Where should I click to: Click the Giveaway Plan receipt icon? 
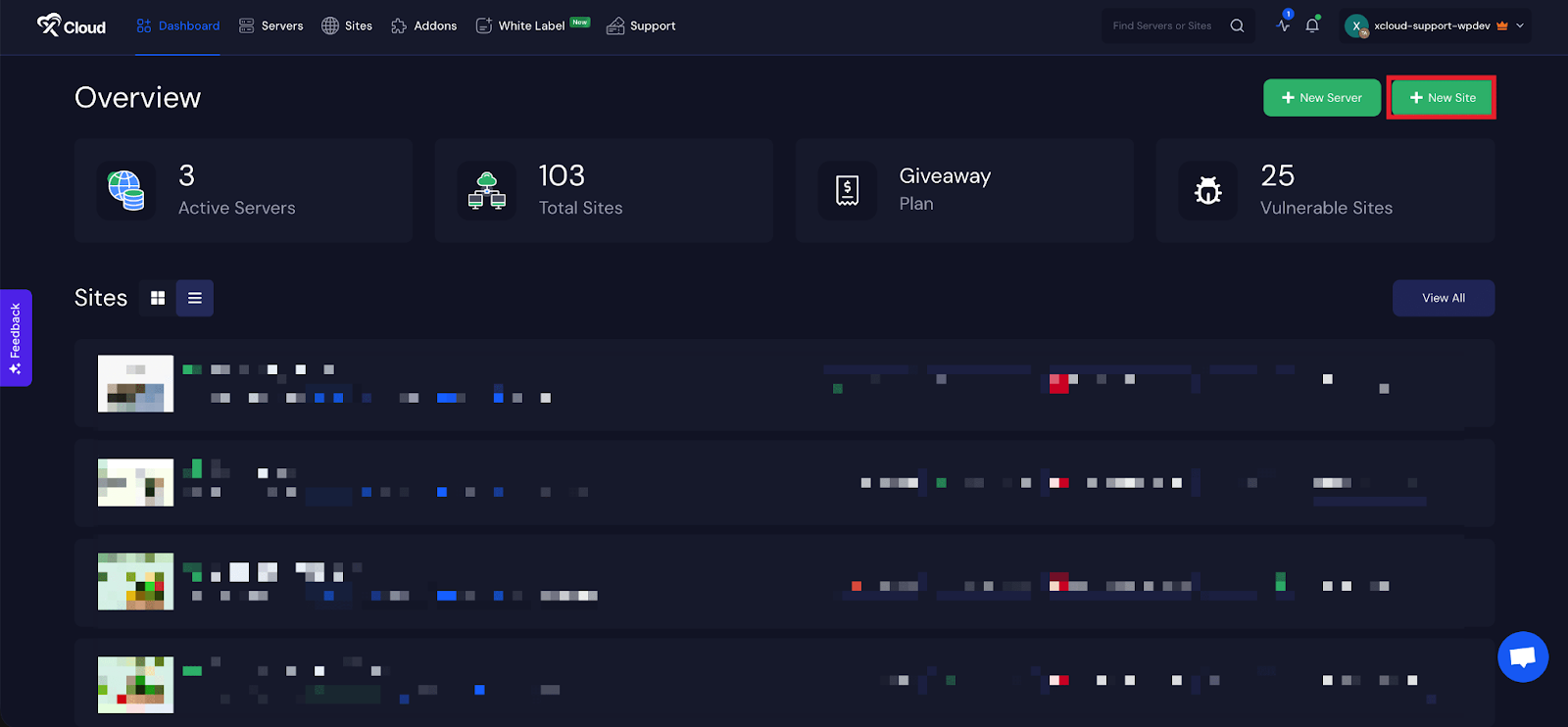[x=848, y=190]
